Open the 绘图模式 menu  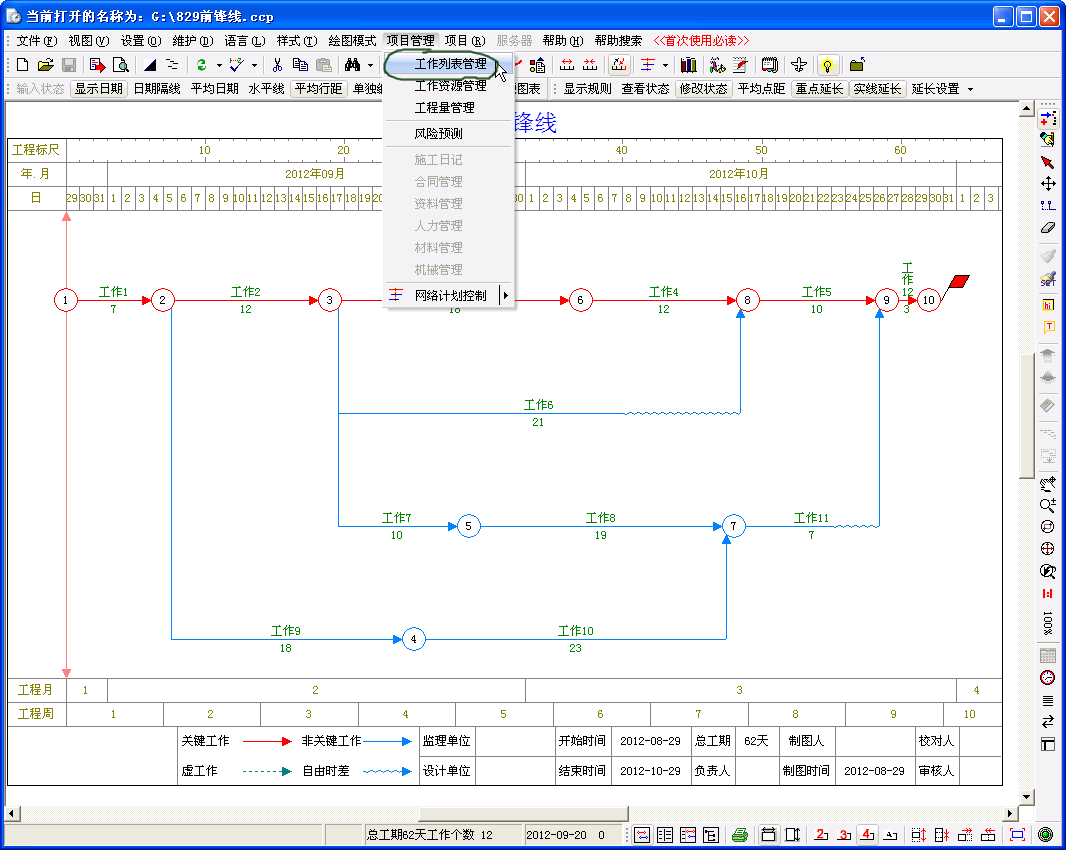click(352, 41)
